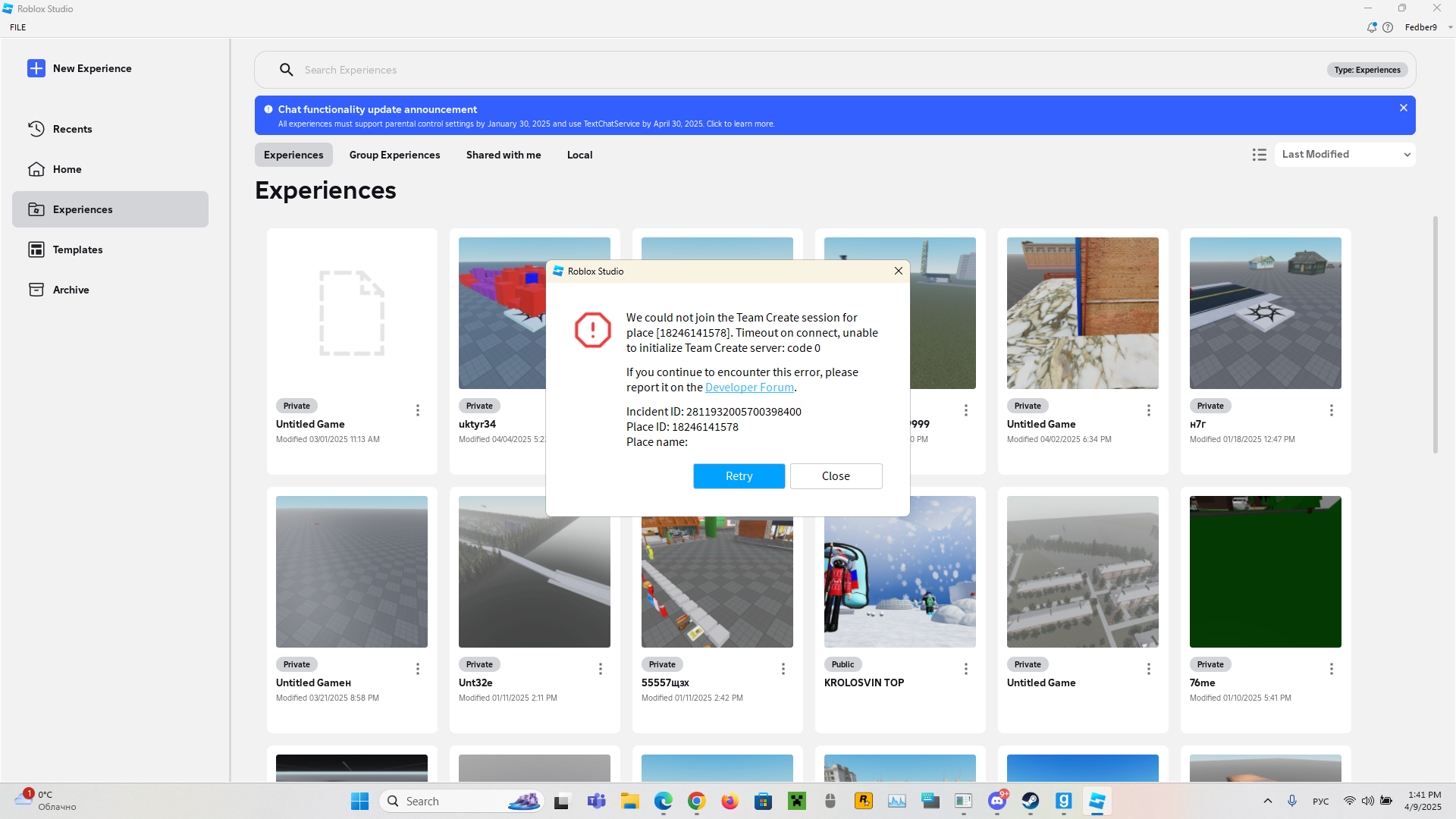
Task: Click the РУС language indicator
Action: pyautogui.click(x=1321, y=802)
